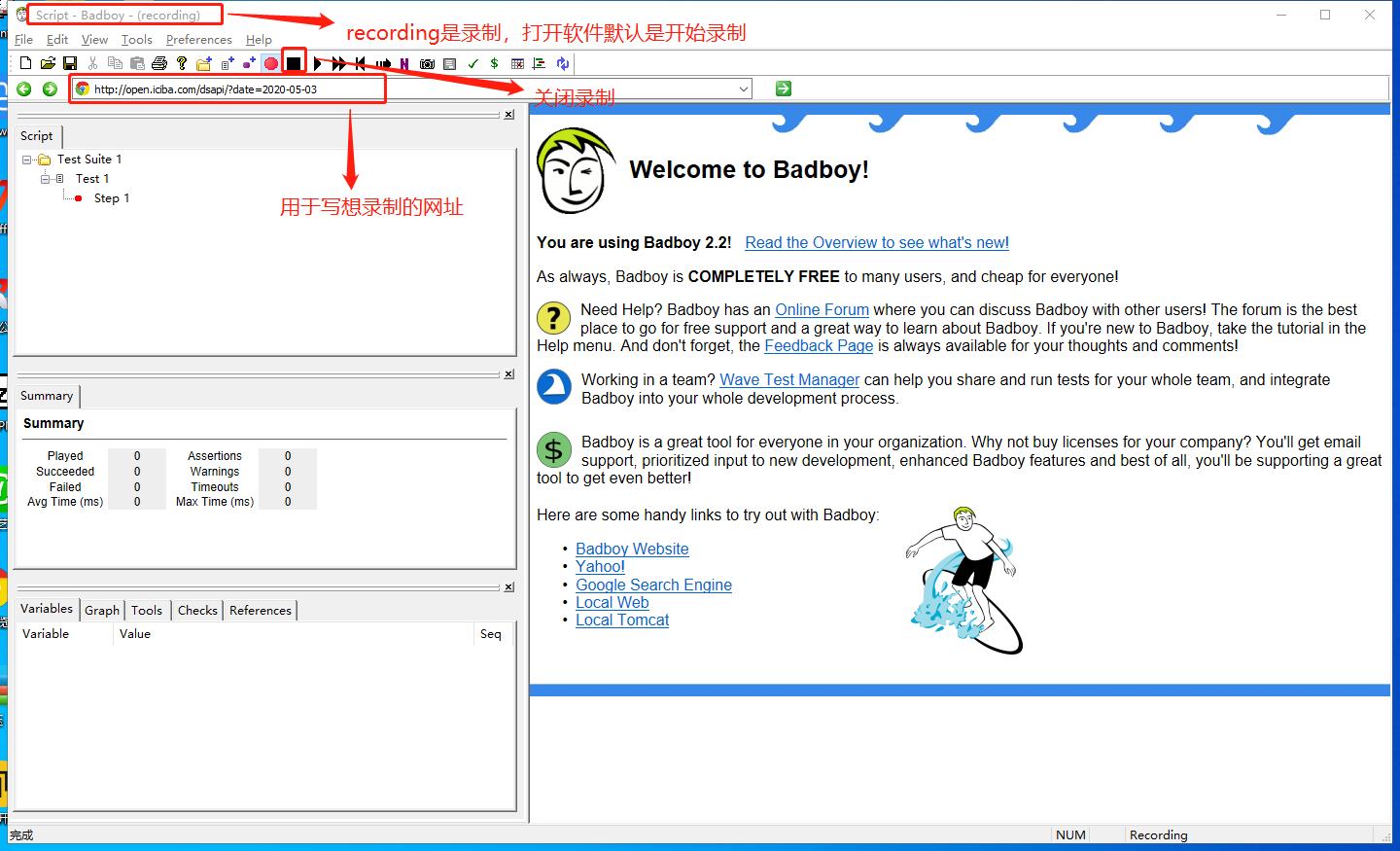
Task: Click the step-forward arrow toolbar icon
Action: point(383,63)
